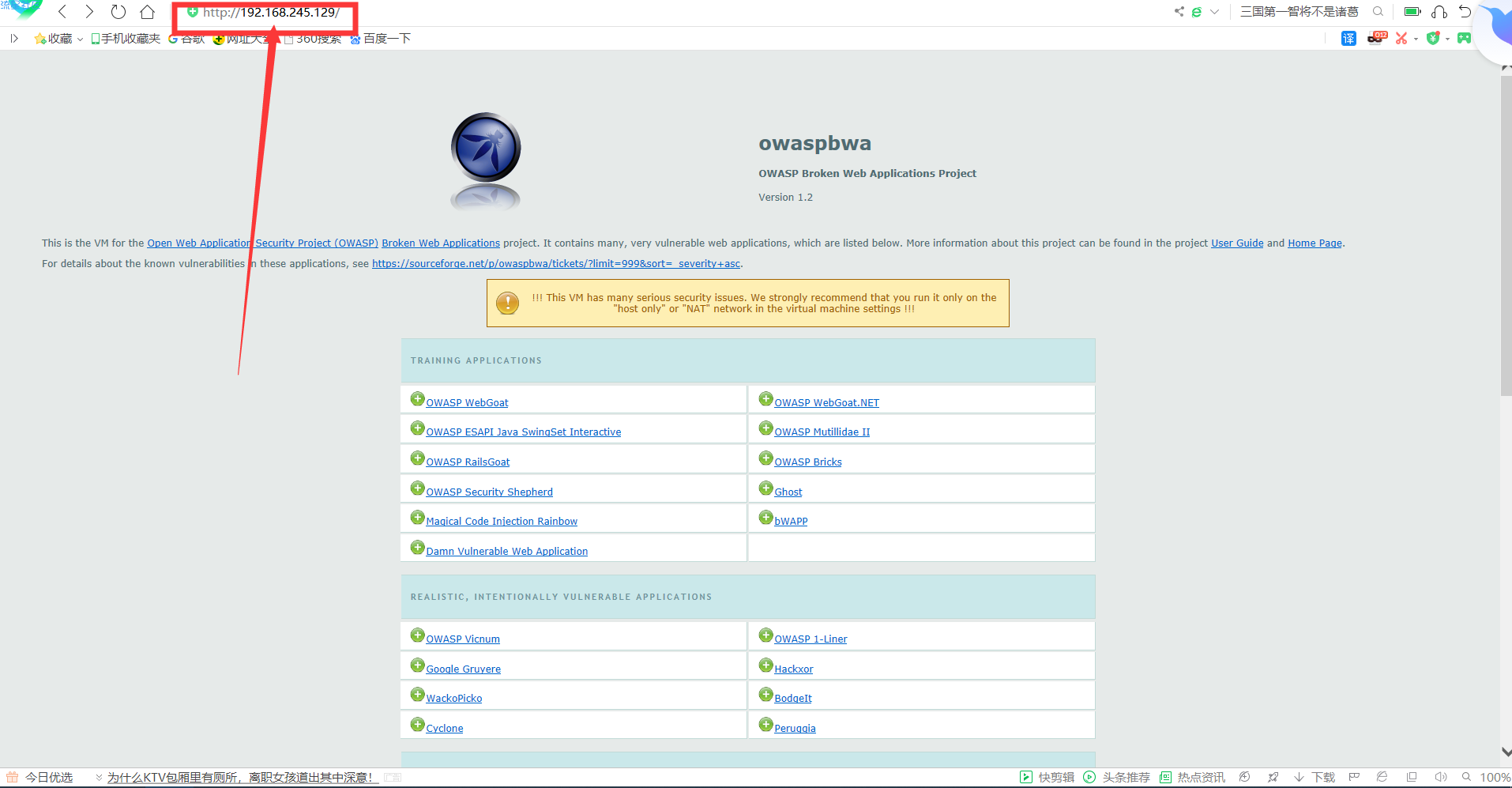Click the scroll down arrow of the page scrollbar

(x=1506, y=752)
